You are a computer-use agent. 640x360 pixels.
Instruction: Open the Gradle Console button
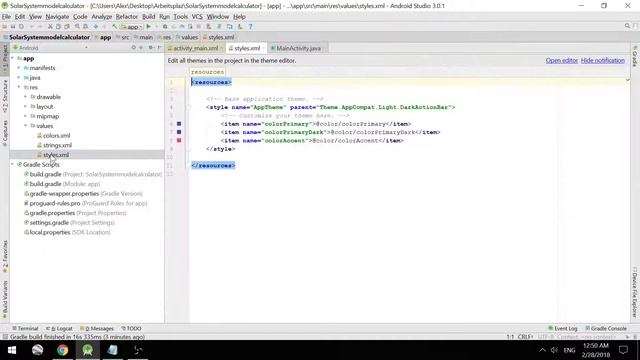pos(606,329)
